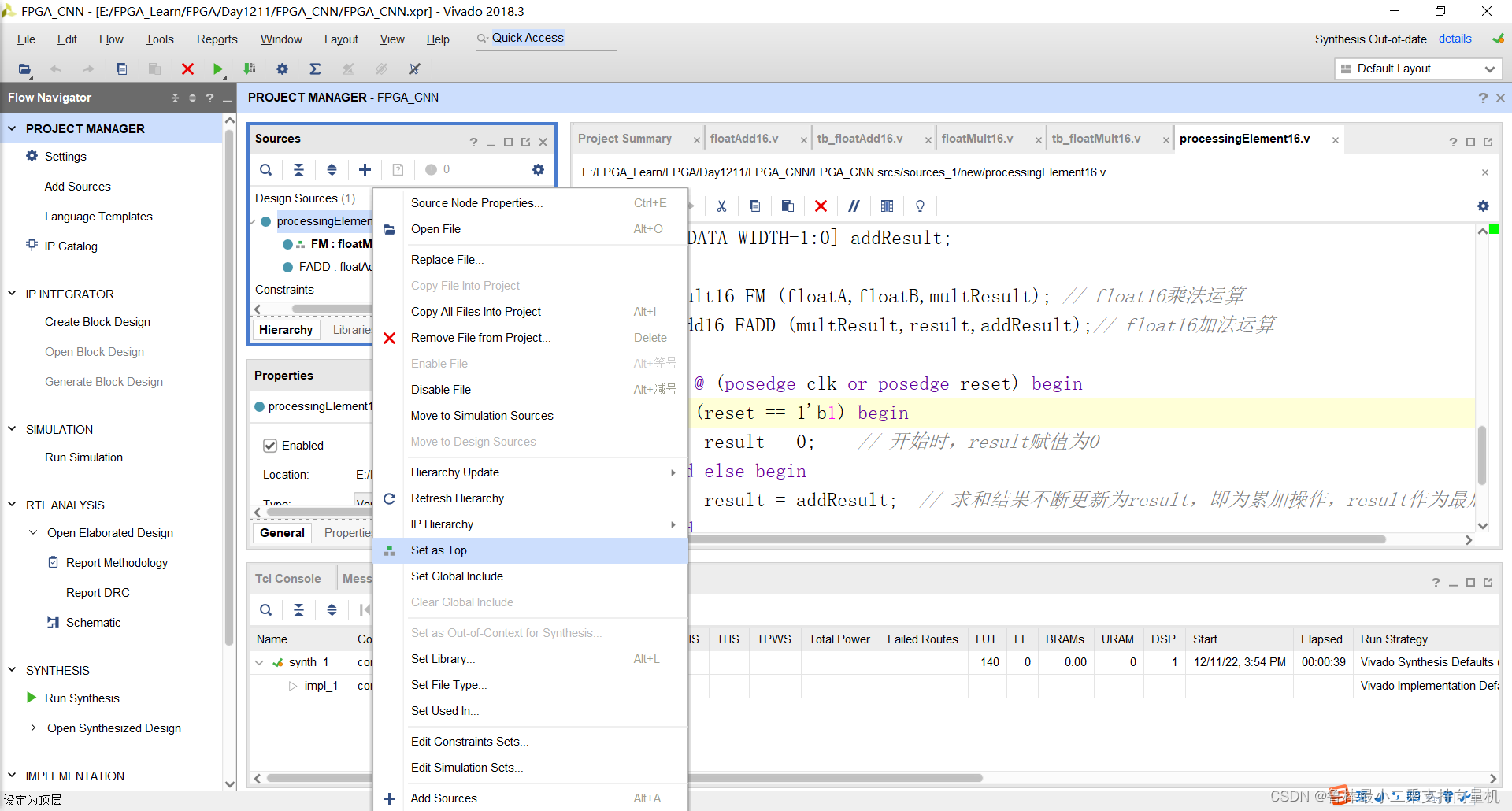The image size is (1512, 811).
Task: Select the Hierarchy tab in Sources
Action: pyautogui.click(x=286, y=330)
